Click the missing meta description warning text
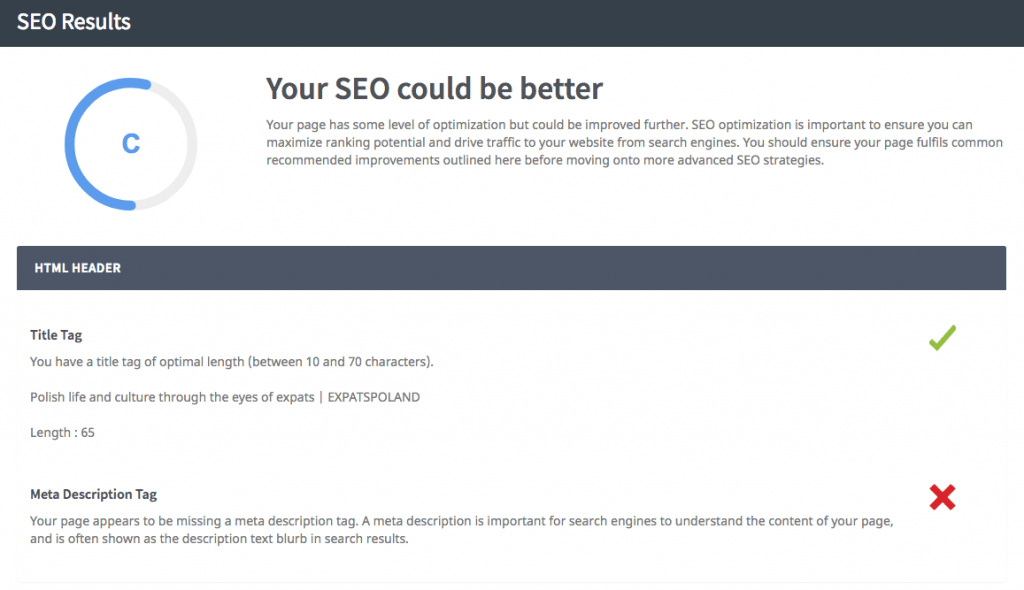 [x=460, y=528]
